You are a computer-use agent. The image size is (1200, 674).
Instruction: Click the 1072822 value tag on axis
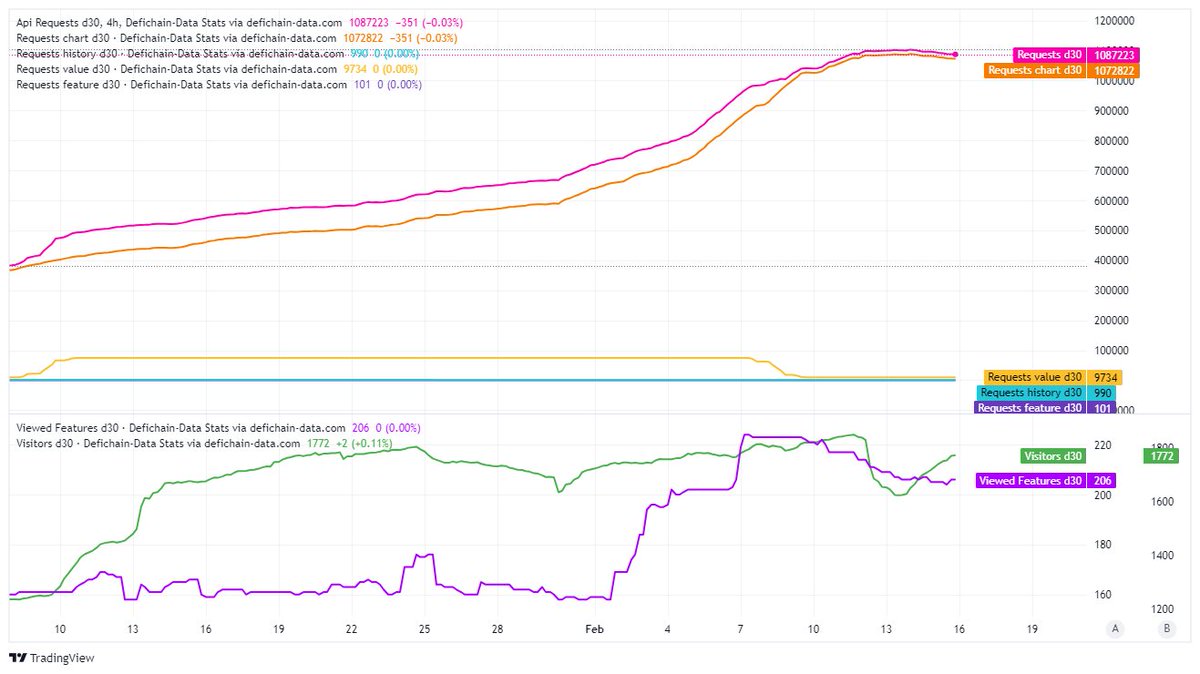click(x=1114, y=71)
